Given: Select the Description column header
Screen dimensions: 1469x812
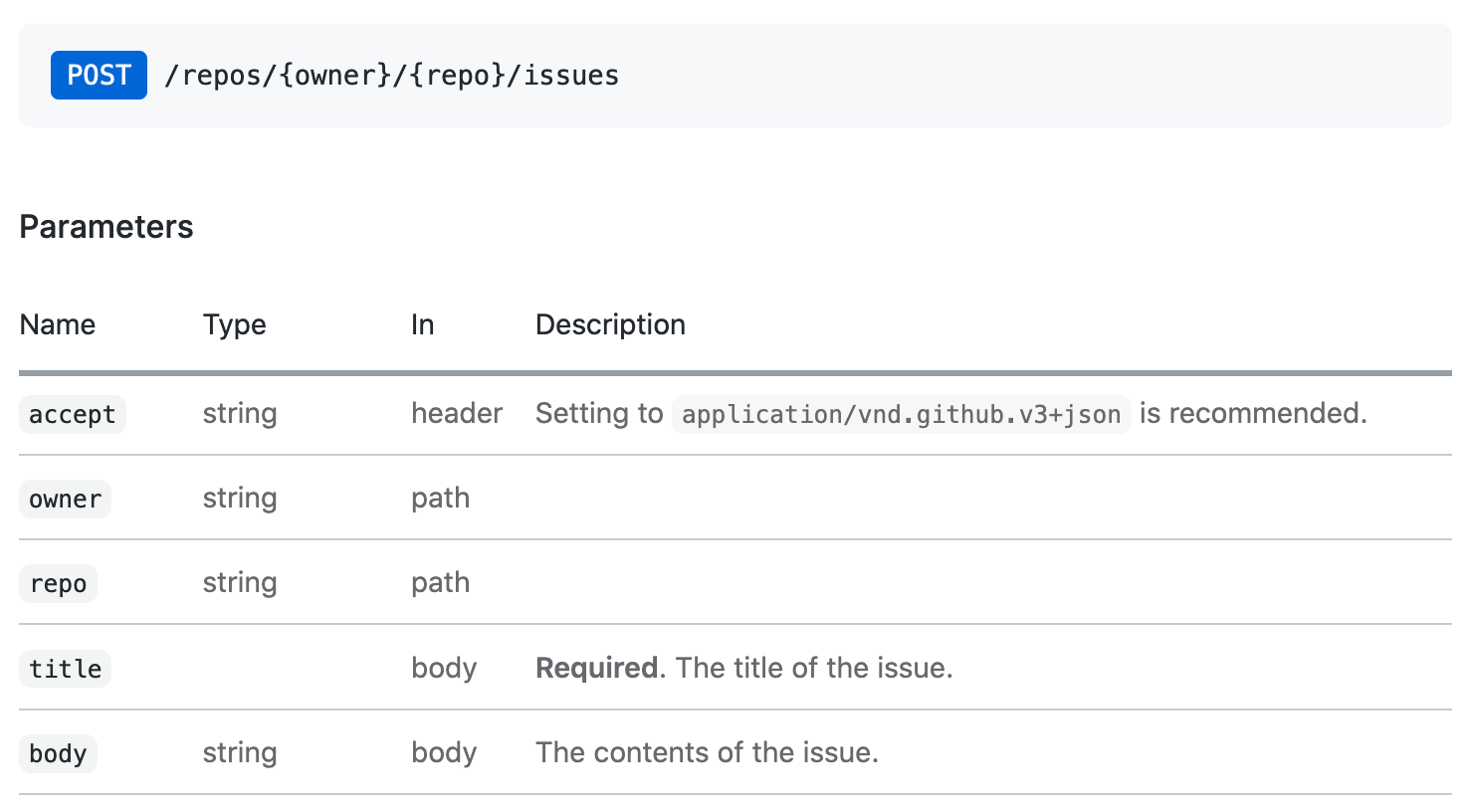Looking at the screenshot, I should click(610, 324).
